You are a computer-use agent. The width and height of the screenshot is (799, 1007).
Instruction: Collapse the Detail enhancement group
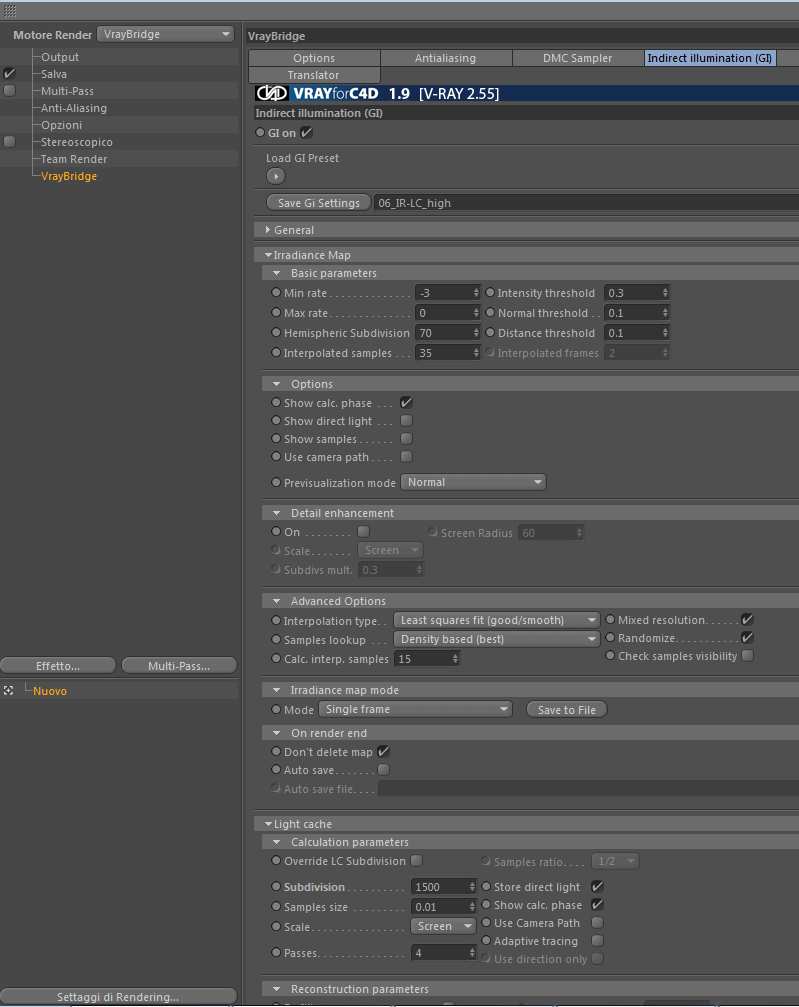click(277, 513)
